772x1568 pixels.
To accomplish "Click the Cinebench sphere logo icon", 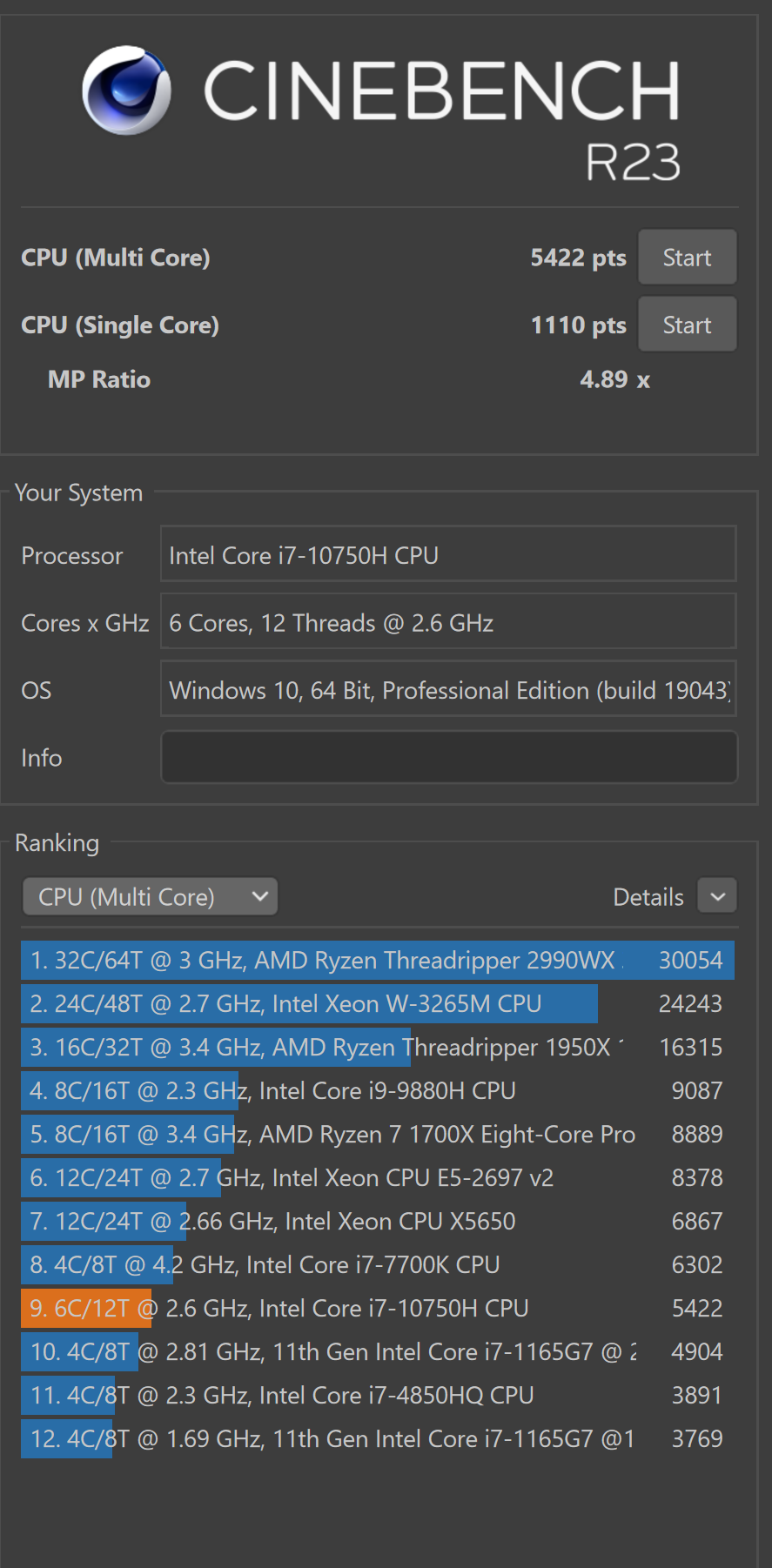I will click(x=127, y=90).
